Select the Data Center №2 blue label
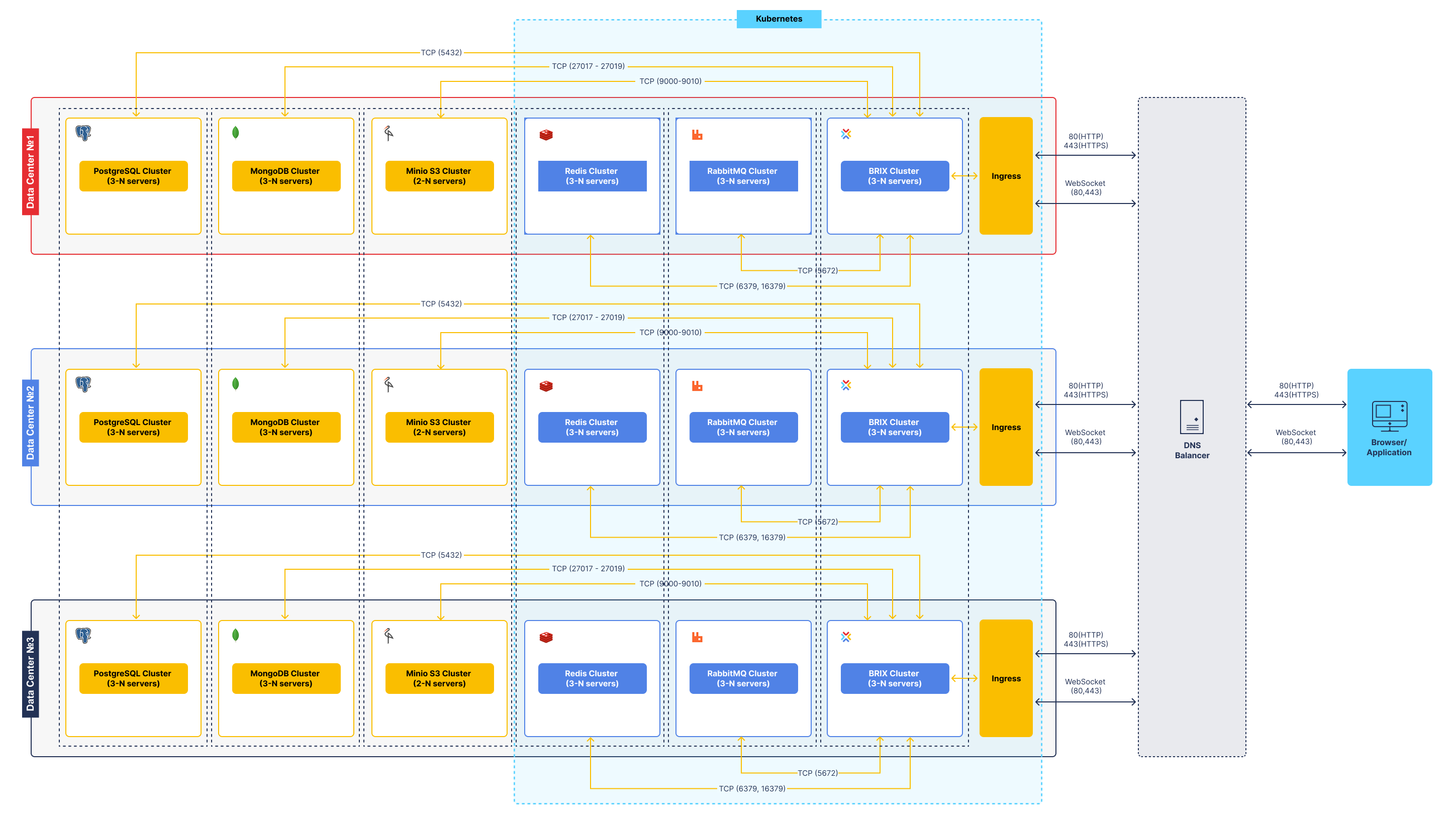The height and width of the screenshot is (822, 1456). (31, 423)
